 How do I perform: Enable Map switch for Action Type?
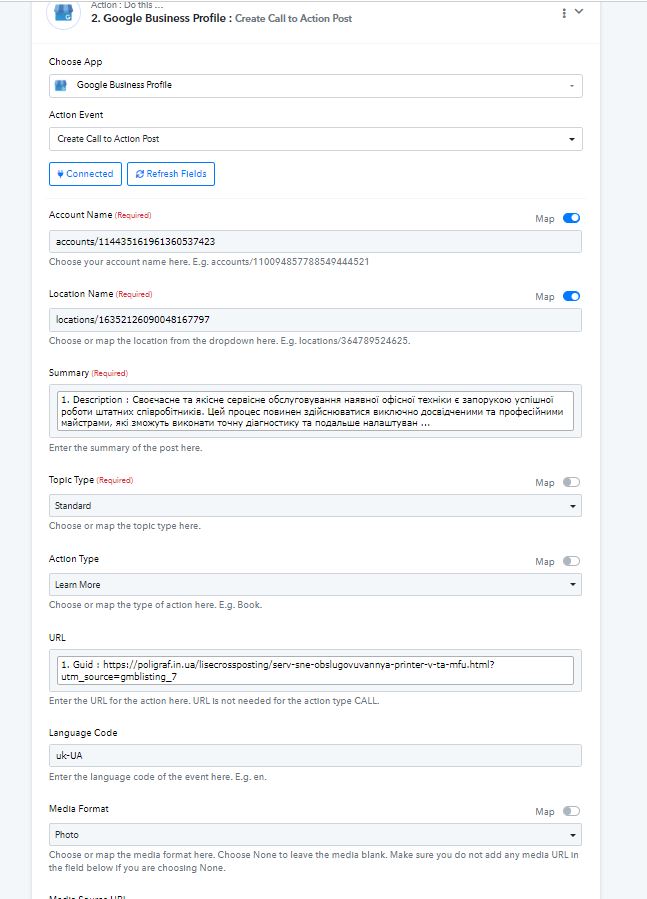(571, 561)
